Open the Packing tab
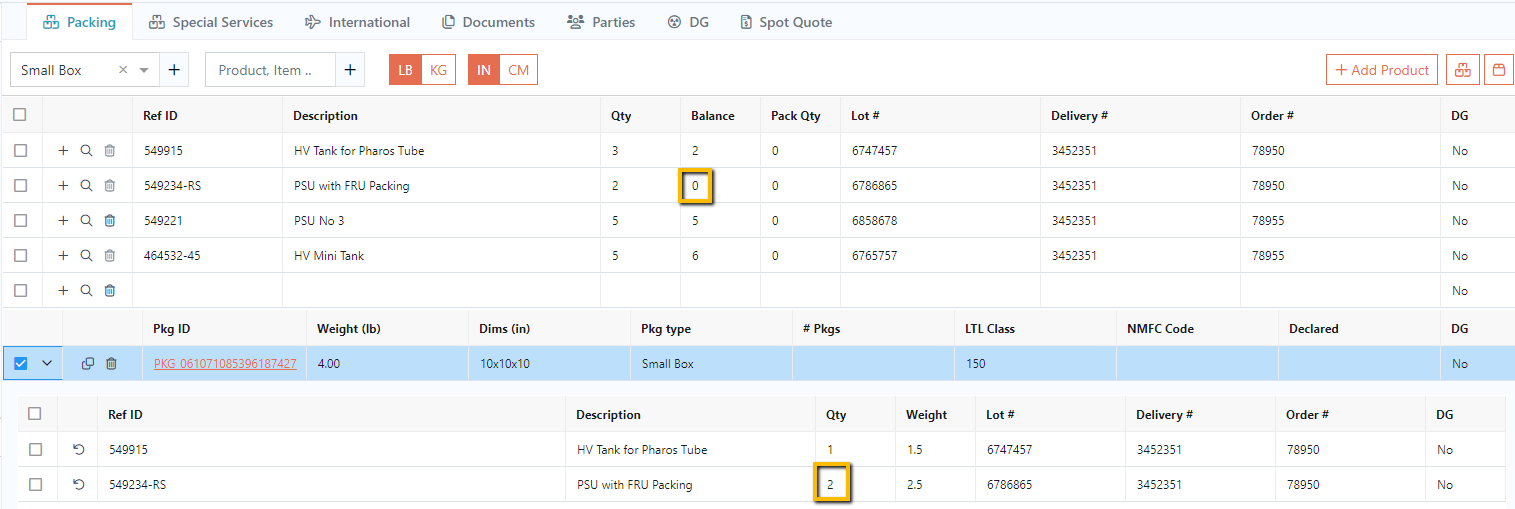The height and width of the screenshot is (509, 1515). click(79, 22)
